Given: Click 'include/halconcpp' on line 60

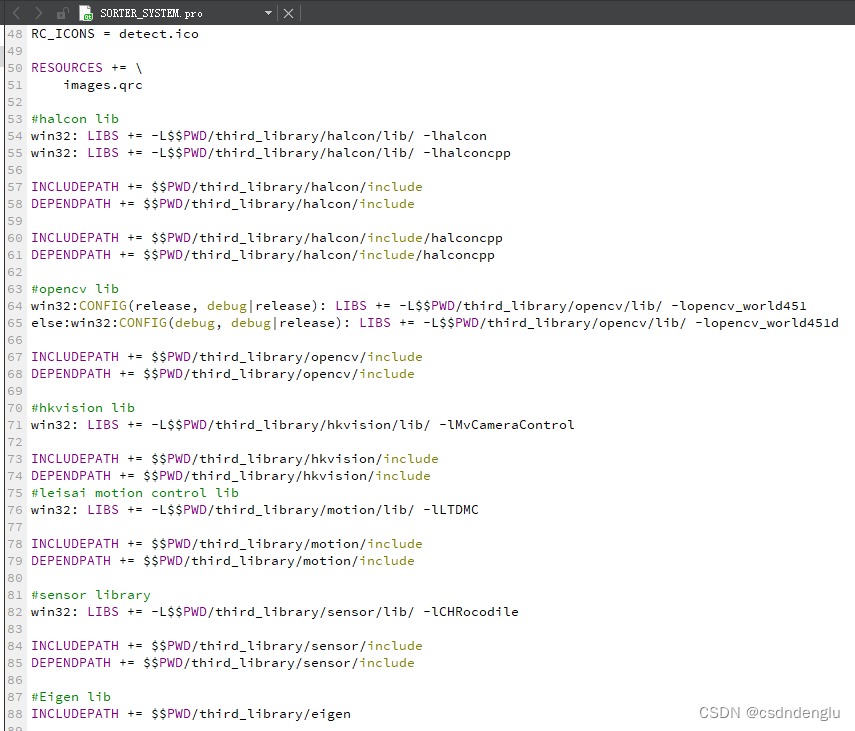Looking at the screenshot, I should (x=435, y=238).
